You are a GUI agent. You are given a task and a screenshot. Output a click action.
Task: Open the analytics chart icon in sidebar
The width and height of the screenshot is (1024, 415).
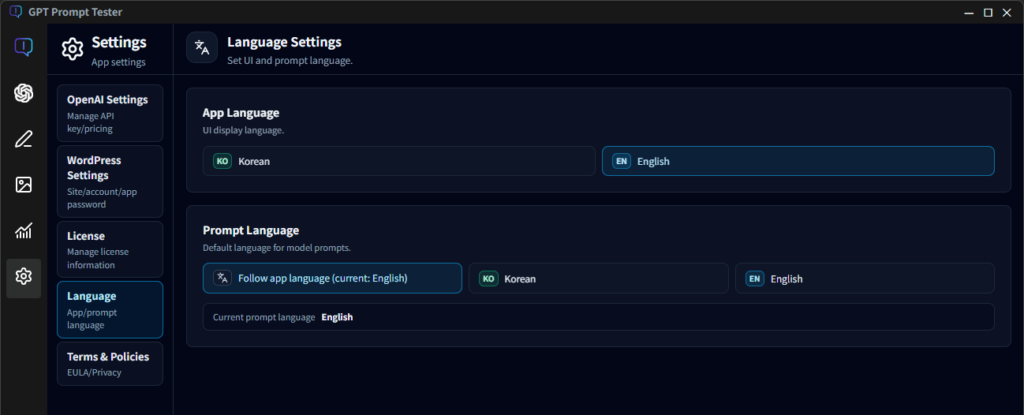(x=24, y=231)
